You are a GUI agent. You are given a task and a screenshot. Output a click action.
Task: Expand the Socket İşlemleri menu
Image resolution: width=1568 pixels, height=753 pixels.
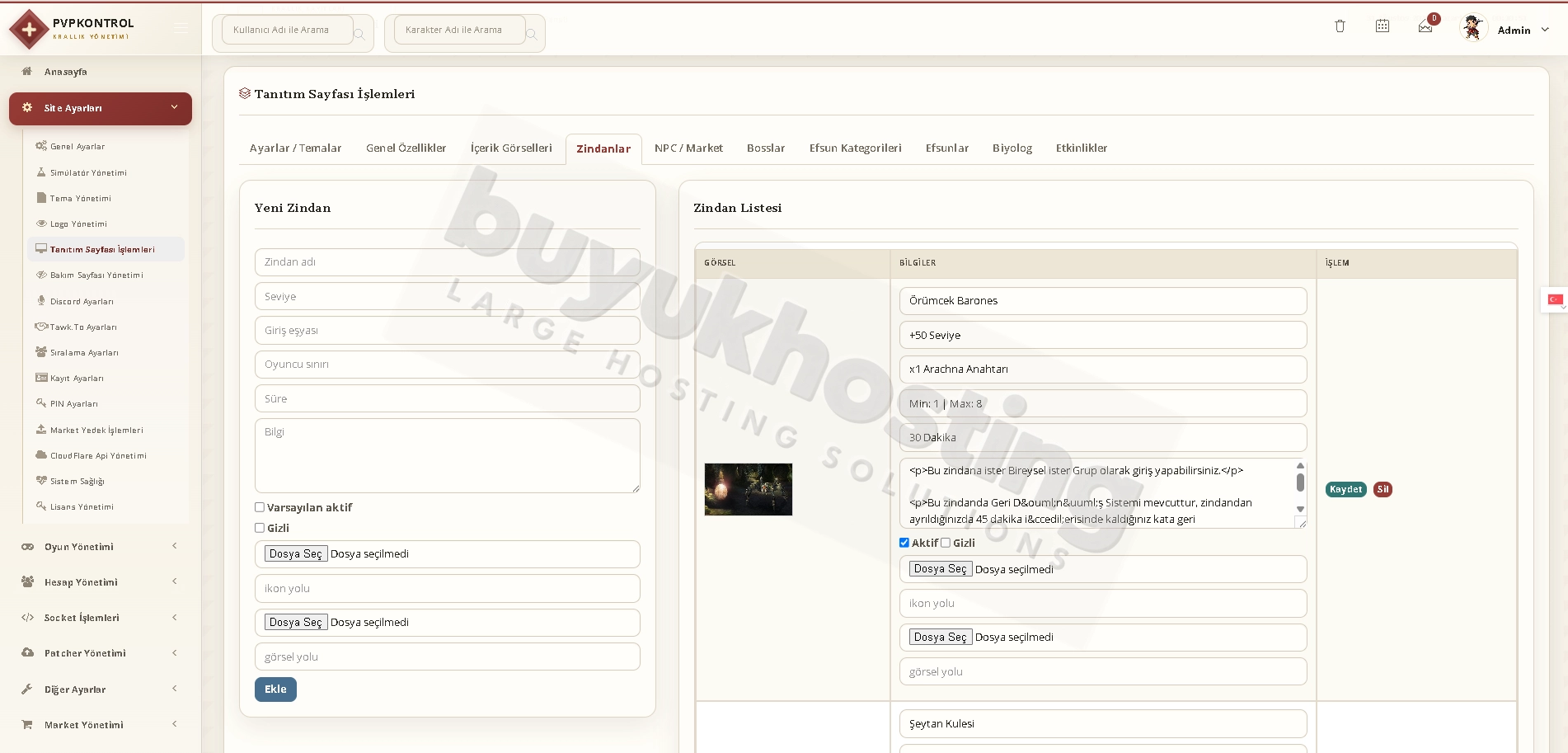[101, 617]
